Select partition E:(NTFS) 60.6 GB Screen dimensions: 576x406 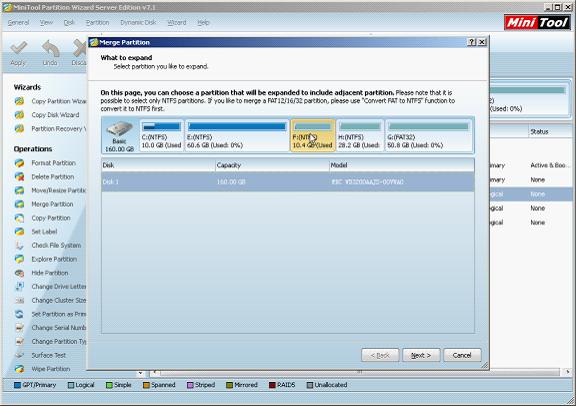pyautogui.click(x=237, y=135)
